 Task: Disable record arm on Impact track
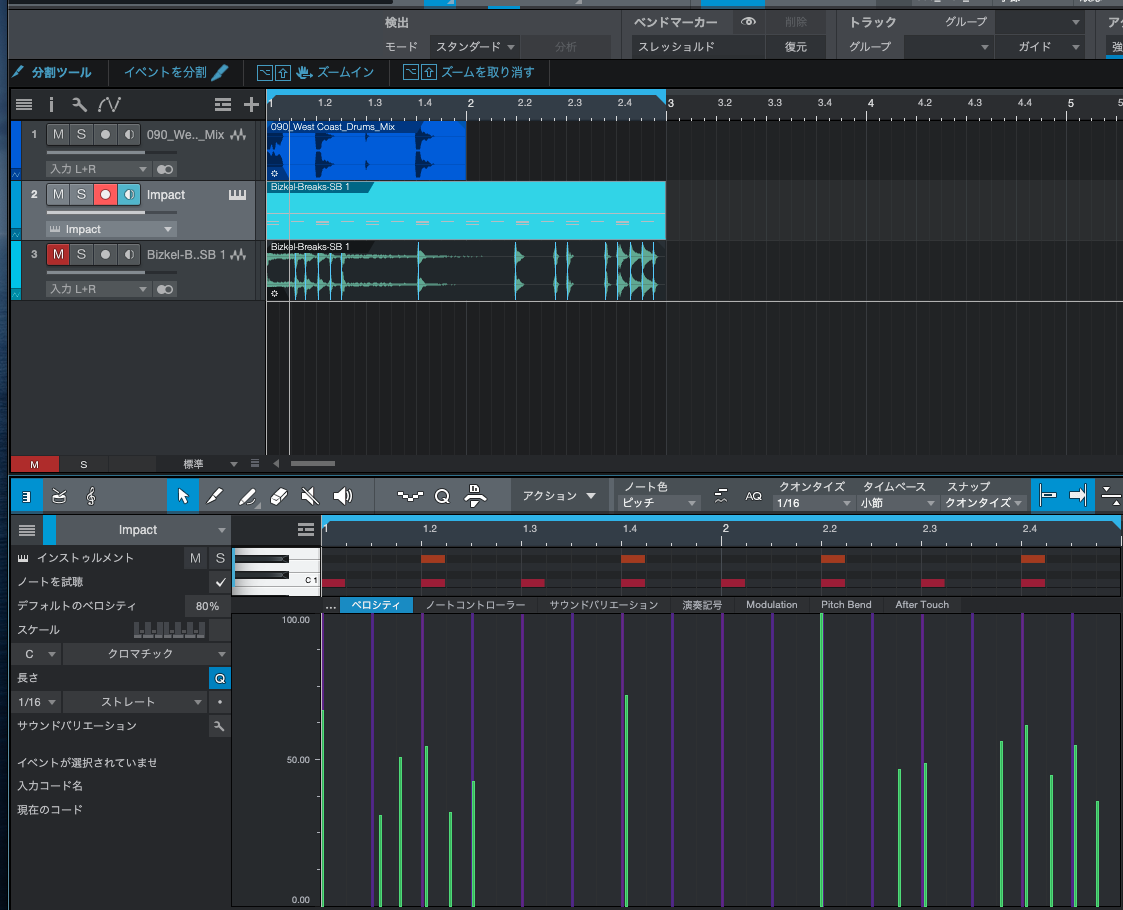click(104, 195)
